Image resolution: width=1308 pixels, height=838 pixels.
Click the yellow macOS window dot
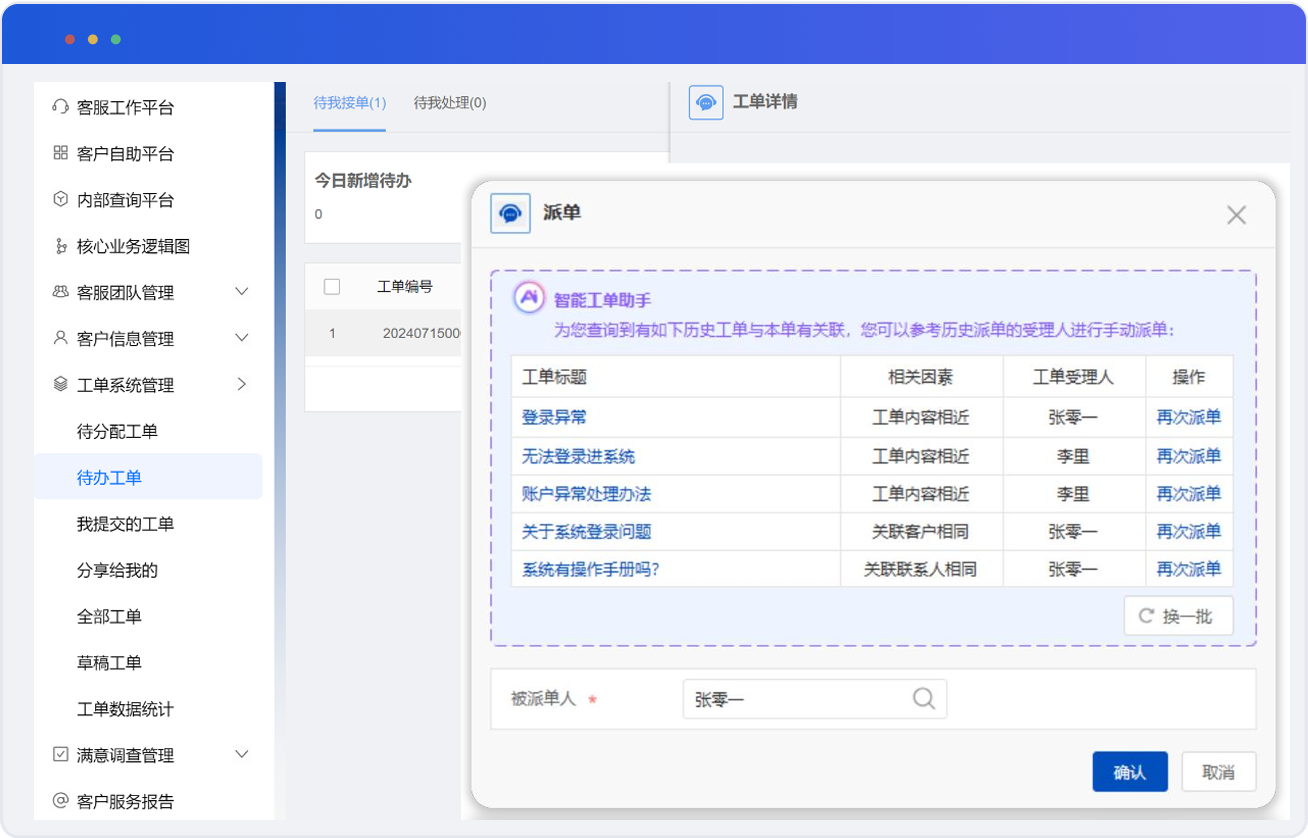(93, 39)
